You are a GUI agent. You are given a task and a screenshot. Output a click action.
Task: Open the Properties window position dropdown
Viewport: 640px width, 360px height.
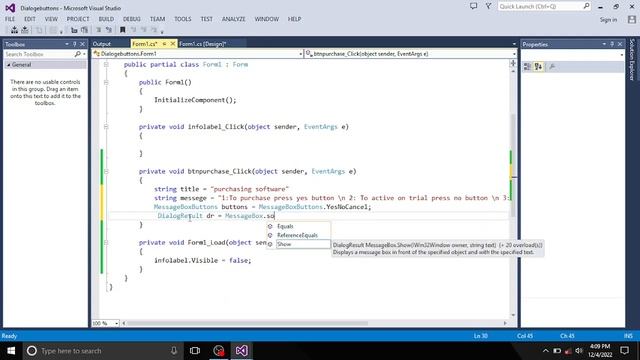[604, 44]
